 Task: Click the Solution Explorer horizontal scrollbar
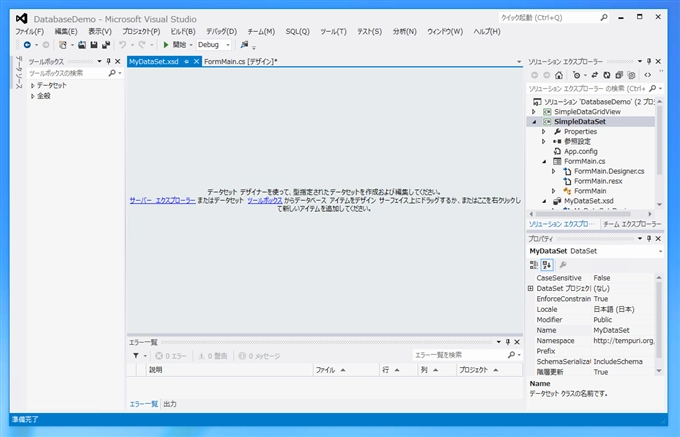coord(590,214)
